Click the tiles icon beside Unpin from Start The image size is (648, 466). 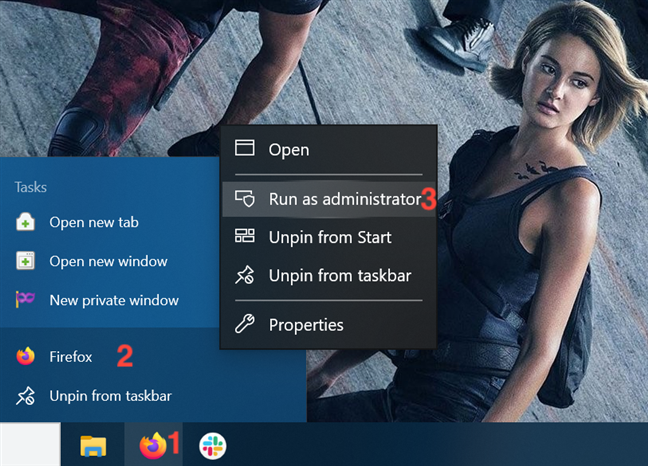pyautogui.click(x=245, y=236)
